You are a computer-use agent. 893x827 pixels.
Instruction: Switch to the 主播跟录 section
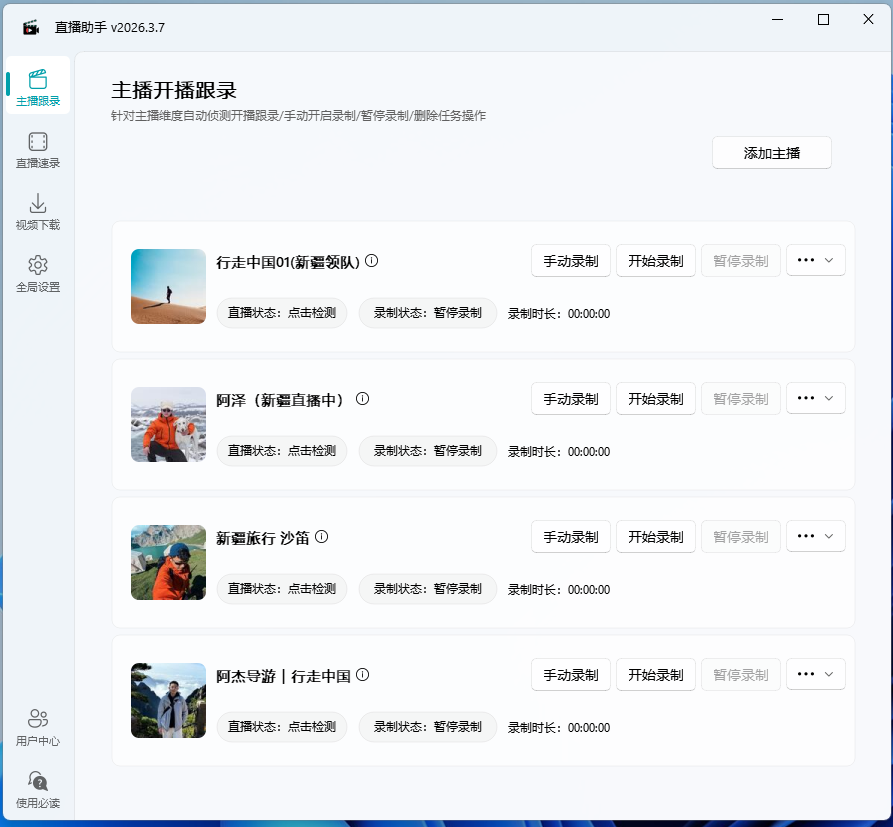pyautogui.click(x=37, y=86)
